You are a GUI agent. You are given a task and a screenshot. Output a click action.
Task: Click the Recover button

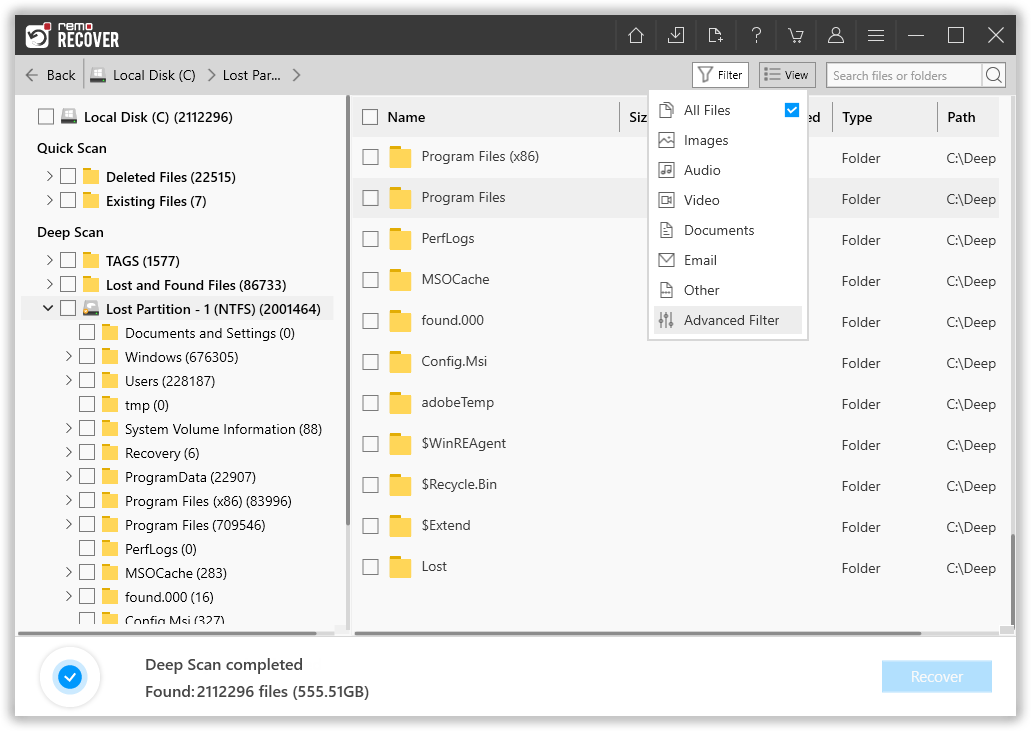pyautogui.click(x=936, y=676)
